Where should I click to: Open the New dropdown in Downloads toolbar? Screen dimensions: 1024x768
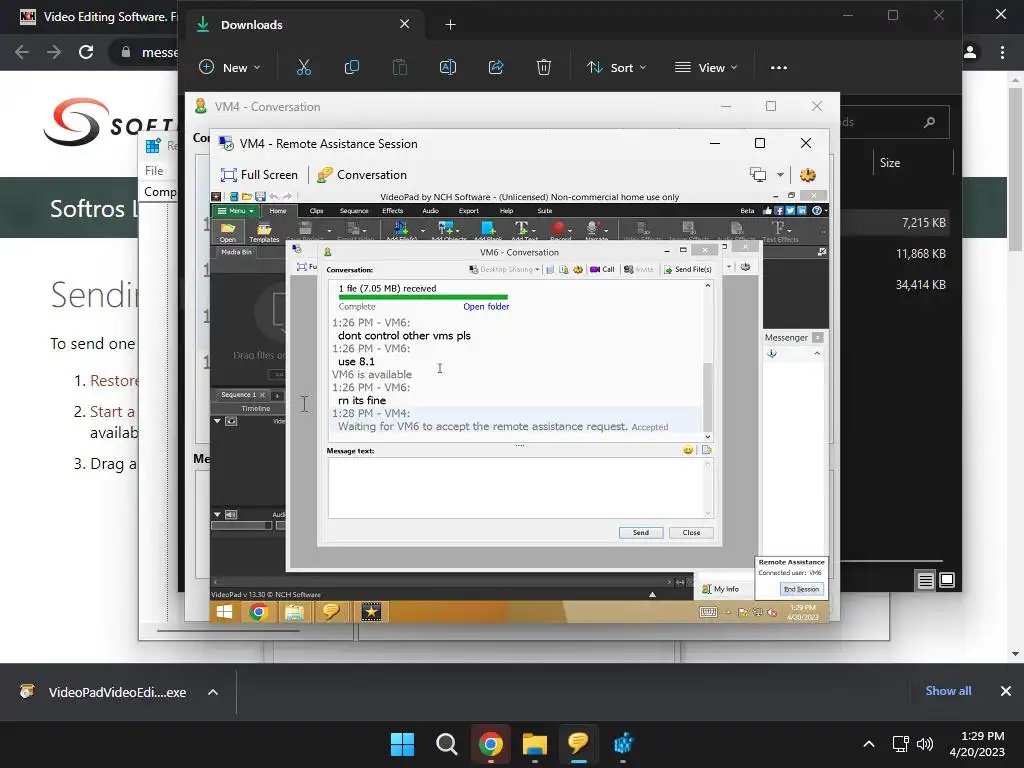[230, 67]
